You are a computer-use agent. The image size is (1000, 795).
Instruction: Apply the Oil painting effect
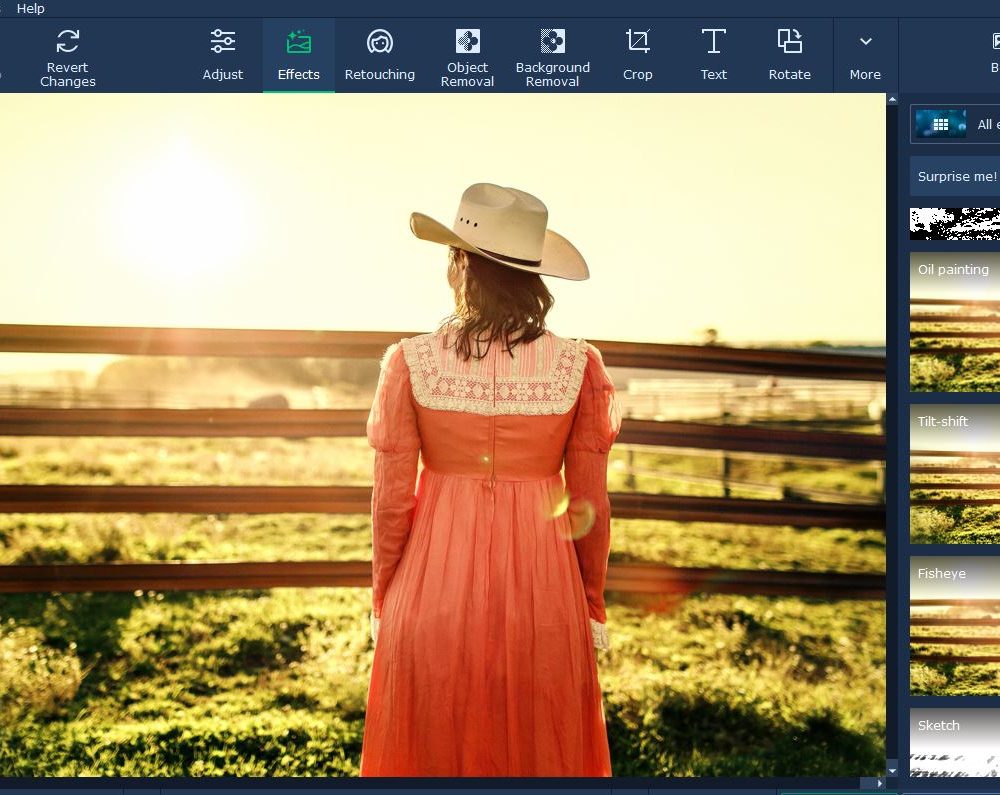955,322
